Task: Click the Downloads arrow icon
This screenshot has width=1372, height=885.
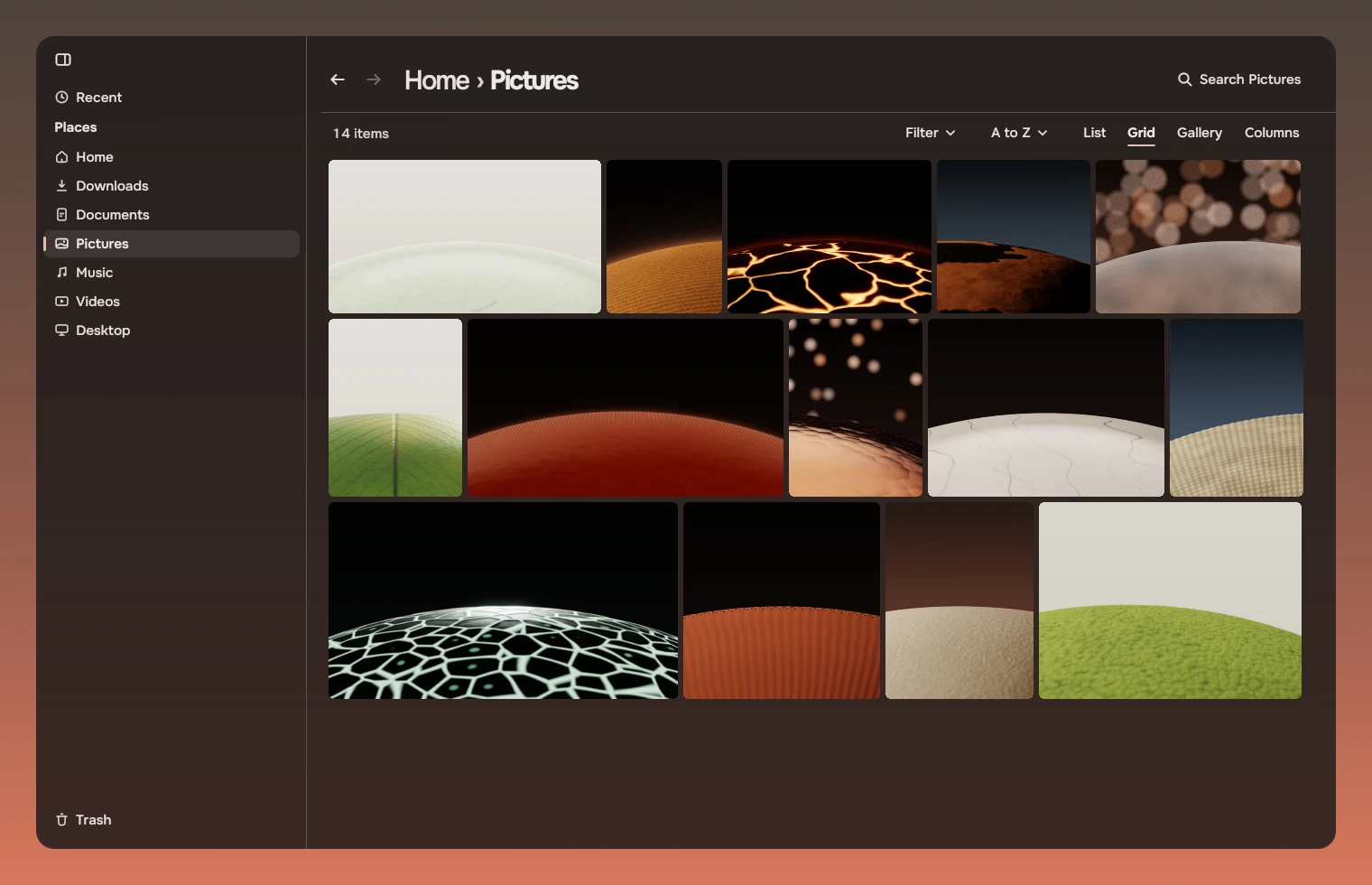Action: 61,185
